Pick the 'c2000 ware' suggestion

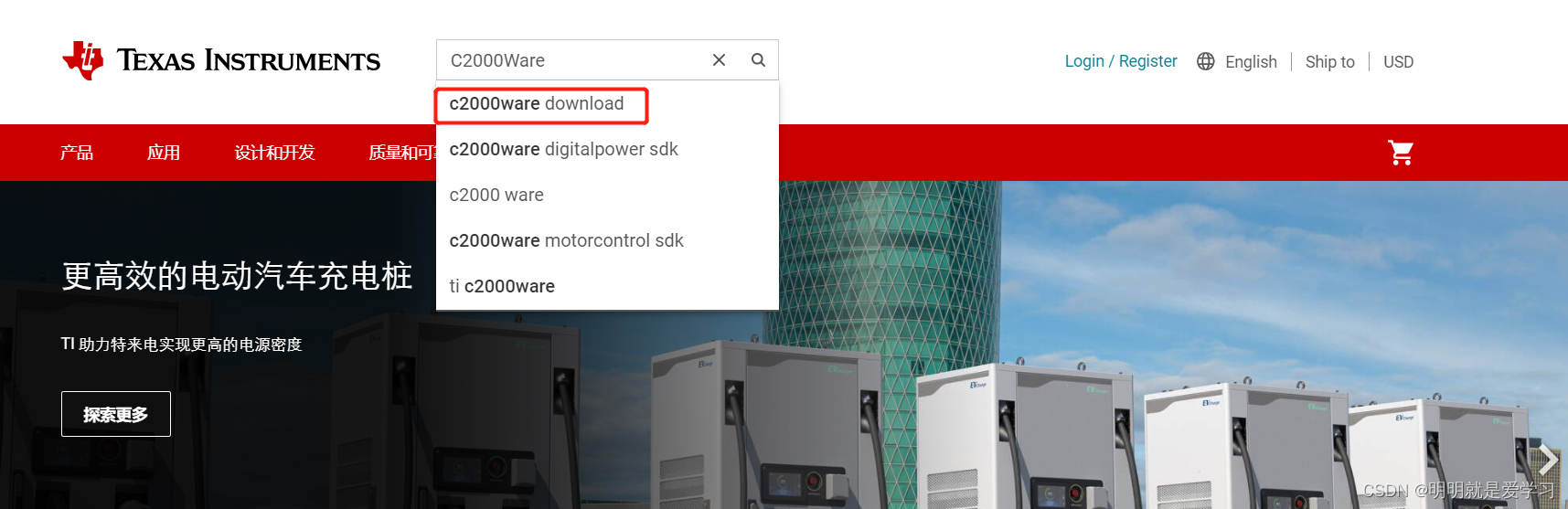point(607,195)
